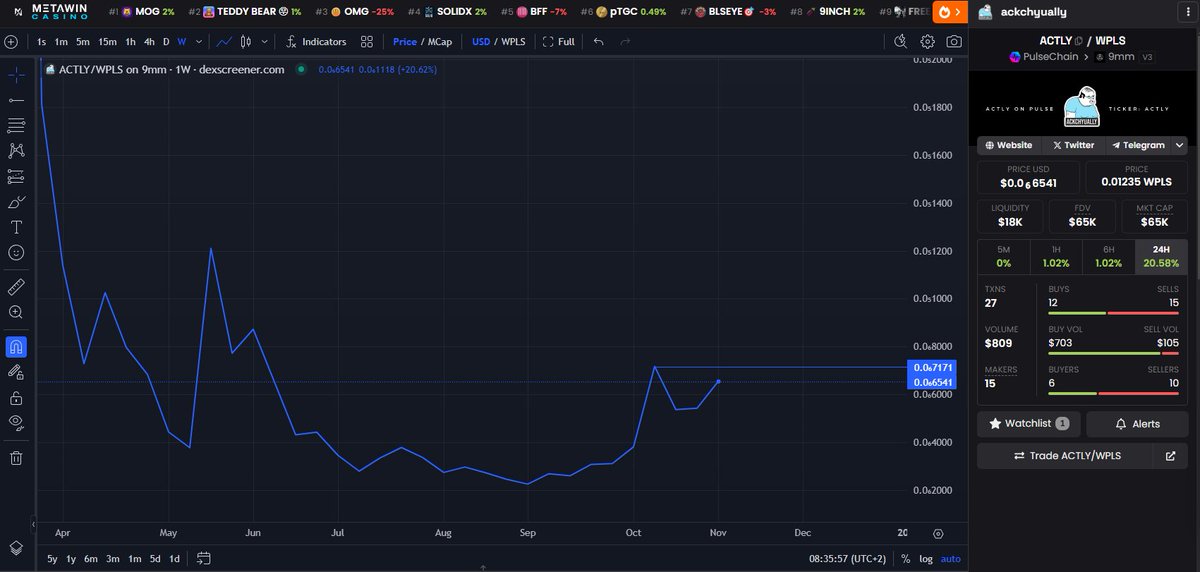Click the PulseChain chain link
This screenshot has height=572, width=1200.
tap(1042, 57)
